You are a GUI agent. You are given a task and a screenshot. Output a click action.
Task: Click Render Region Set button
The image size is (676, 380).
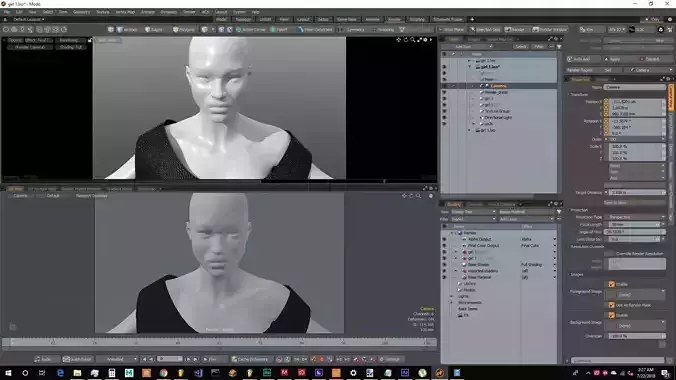point(607,70)
